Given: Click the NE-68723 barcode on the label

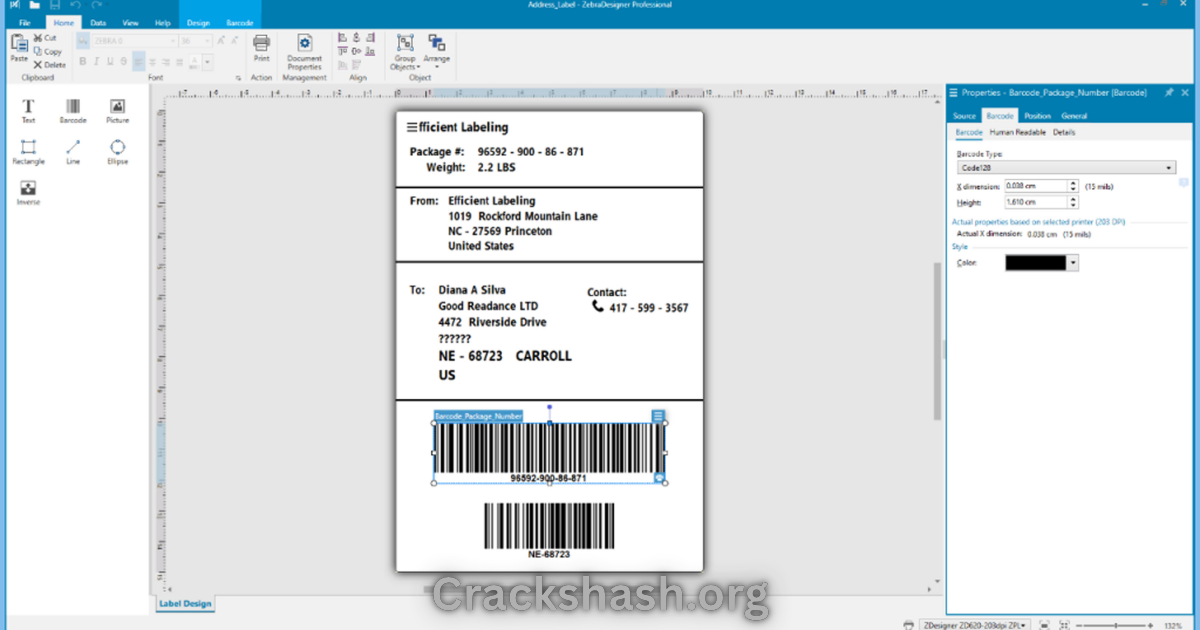Looking at the screenshot, I should coord(549,530).
